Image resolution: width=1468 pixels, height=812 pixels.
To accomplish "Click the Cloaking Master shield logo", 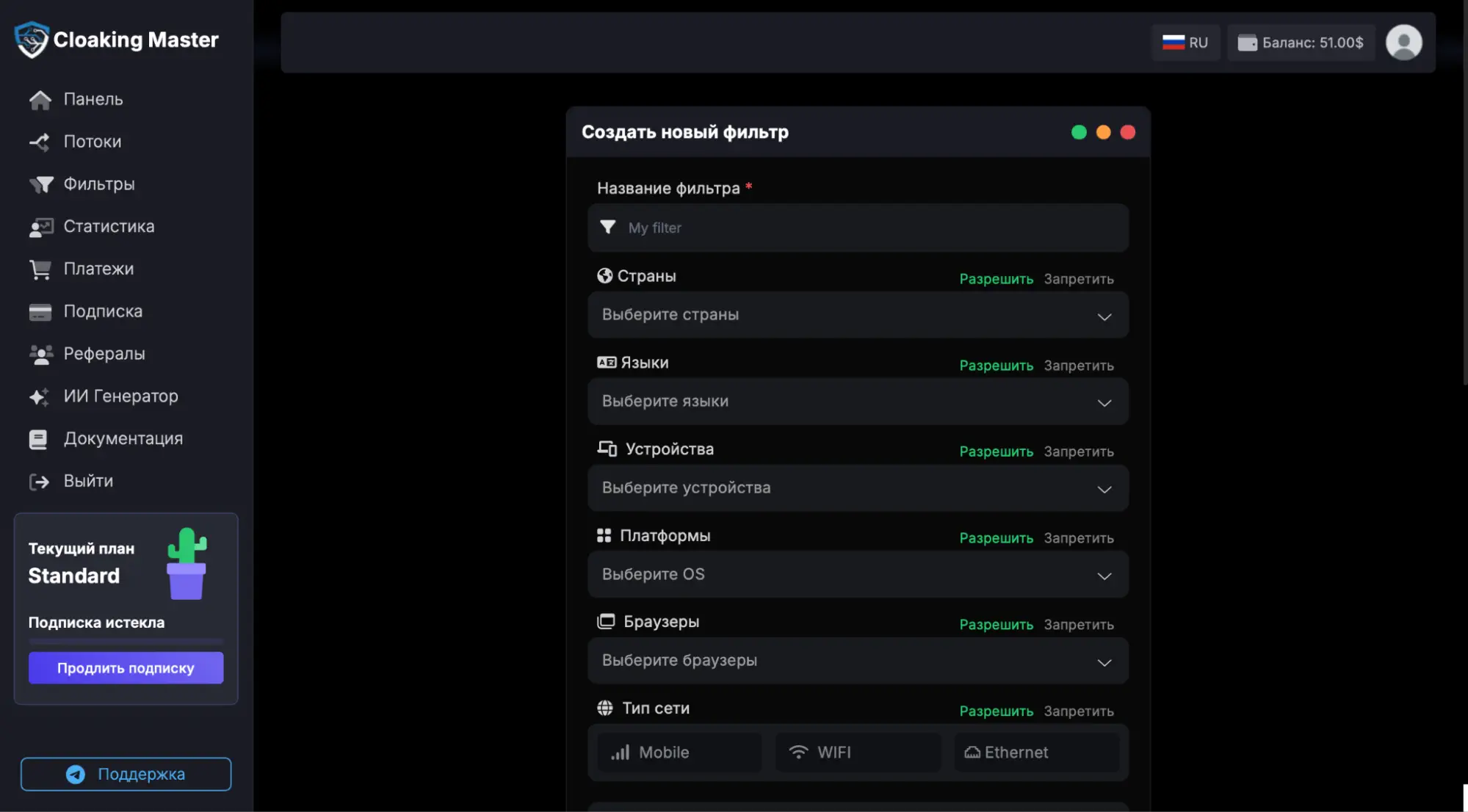I will coord(32,40).
